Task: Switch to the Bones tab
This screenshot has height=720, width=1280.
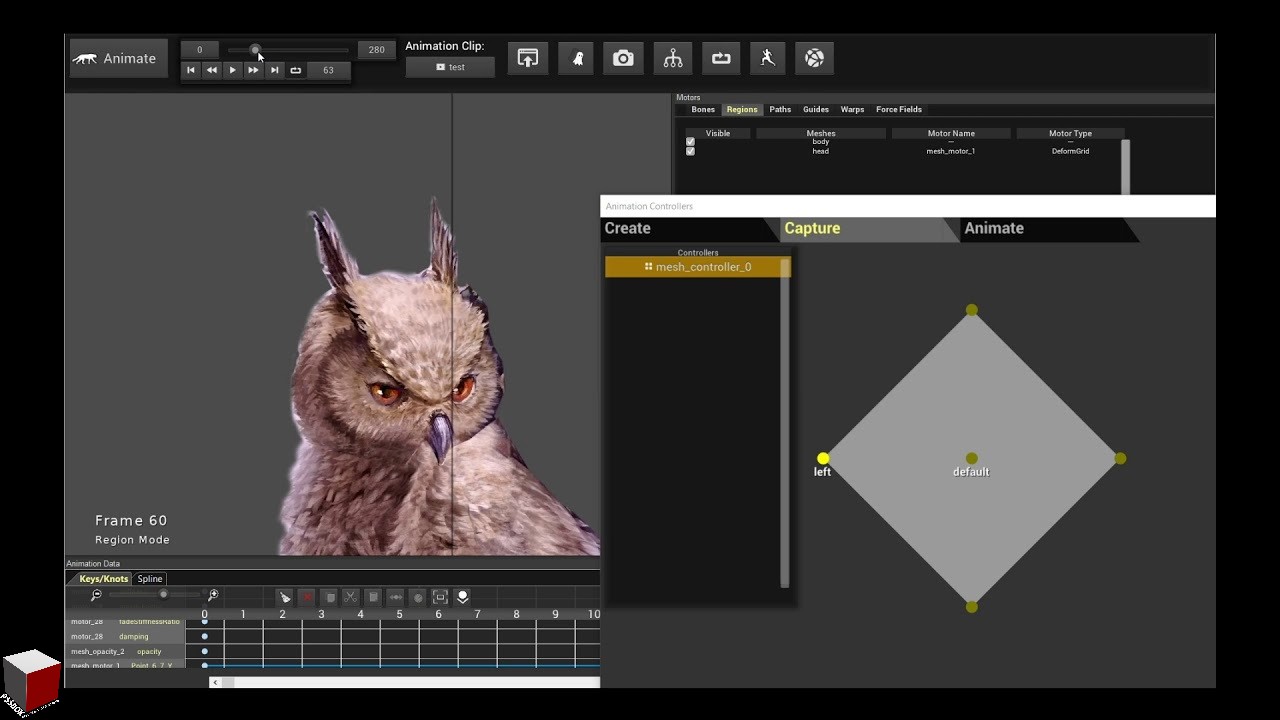Action: coord(703,109)
